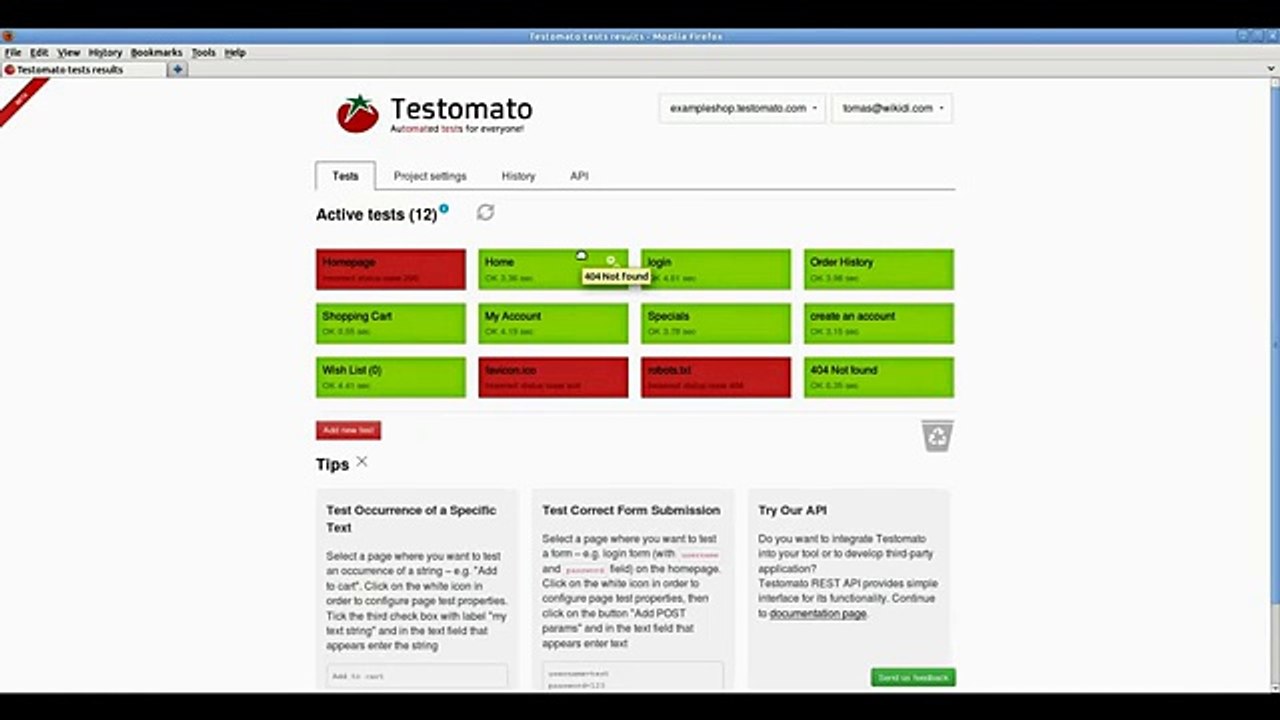Open the failing Homepage test tile

coord(391,269)
